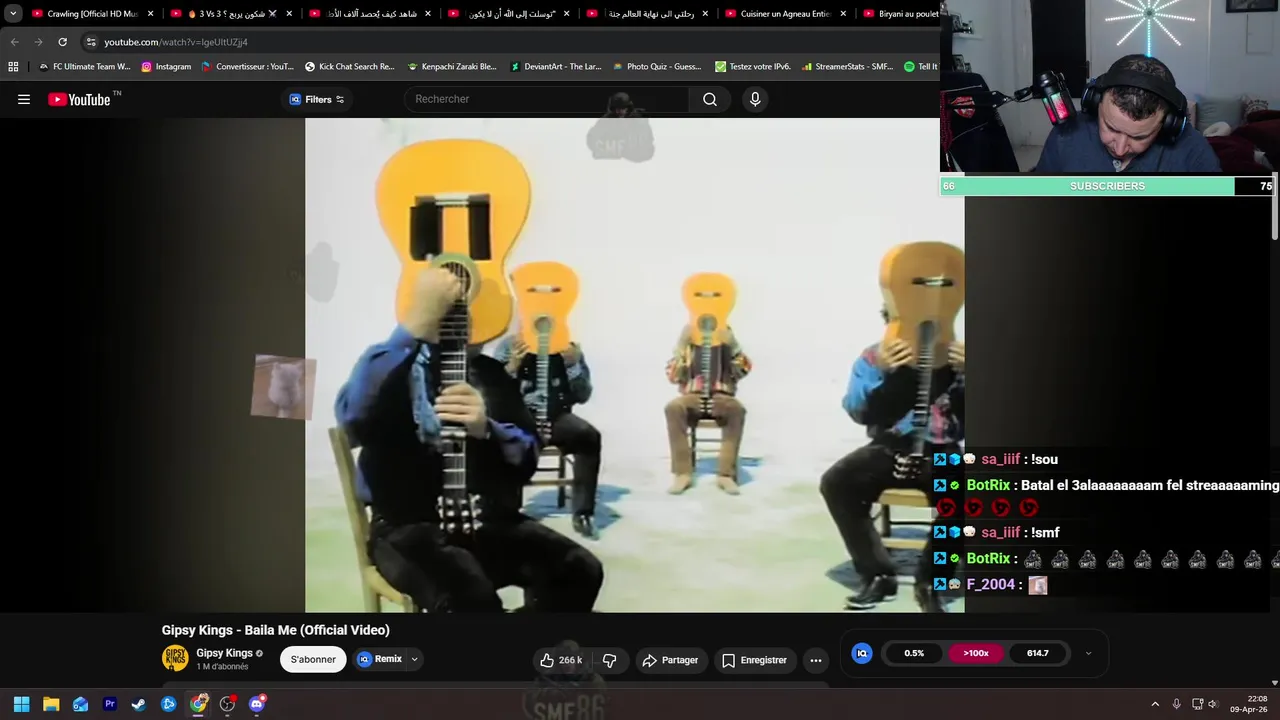Expand the dropdown arrow next to Remix
The height and width of the screenshot is (720, 1280).
(x=414, y=659)
